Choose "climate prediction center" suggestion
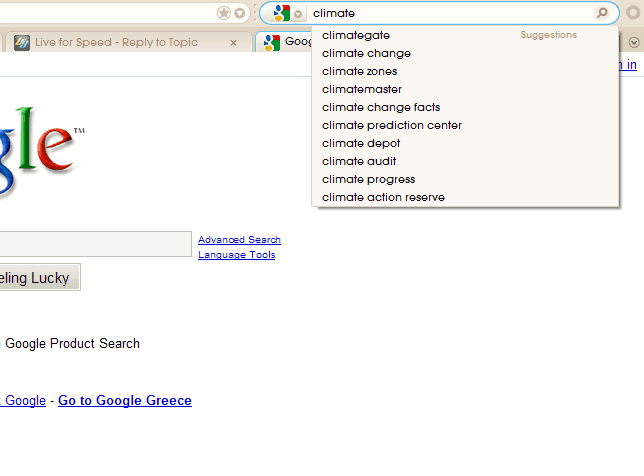 click(465, 125)
